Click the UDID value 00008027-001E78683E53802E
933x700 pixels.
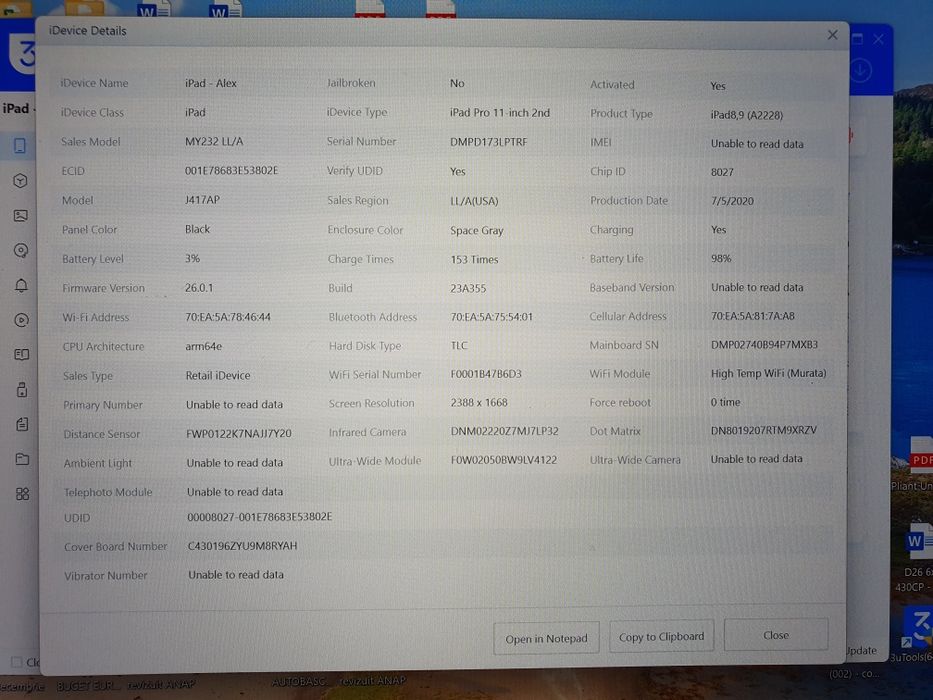259,517
